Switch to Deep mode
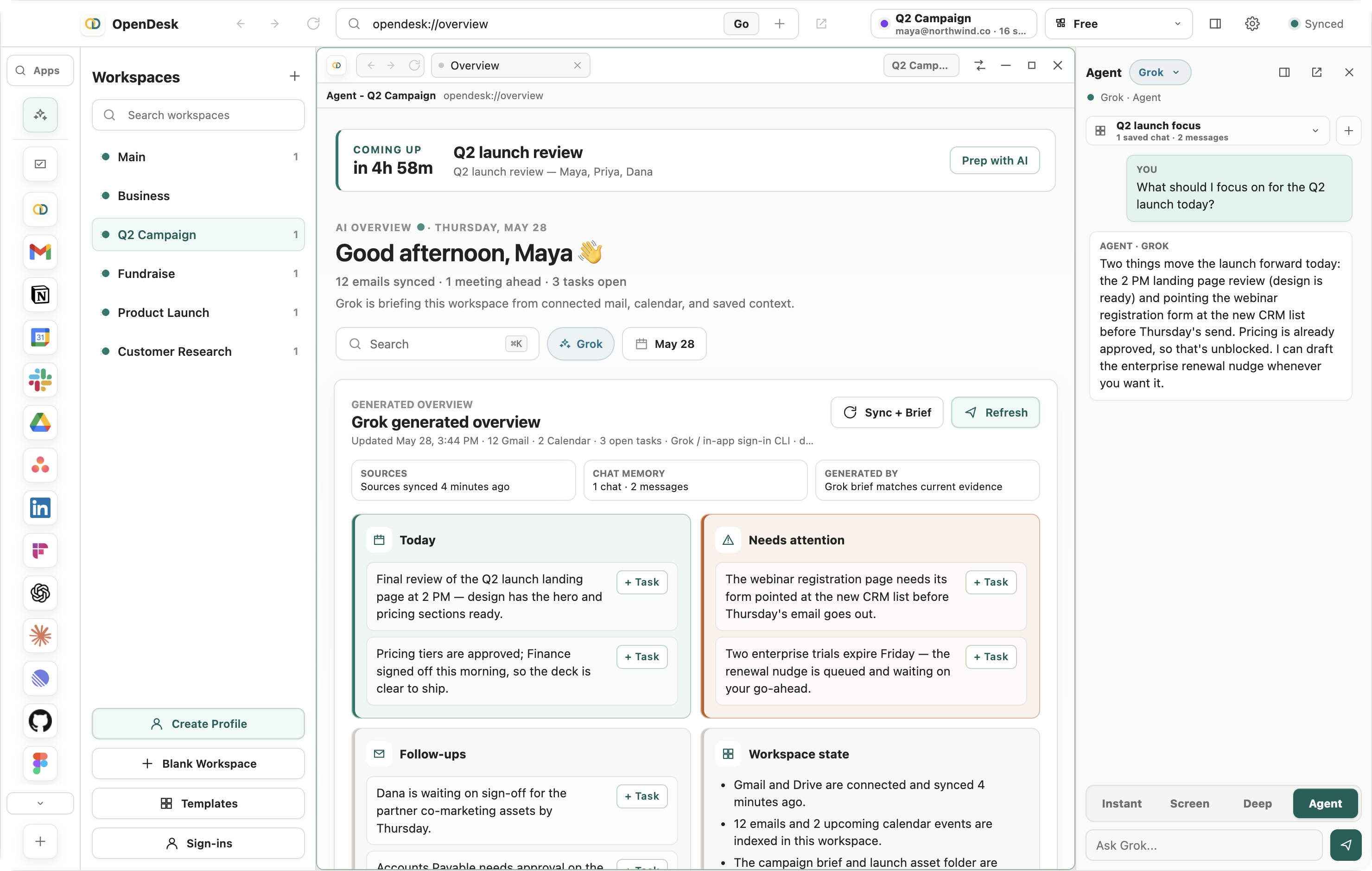 [1257, 803]
